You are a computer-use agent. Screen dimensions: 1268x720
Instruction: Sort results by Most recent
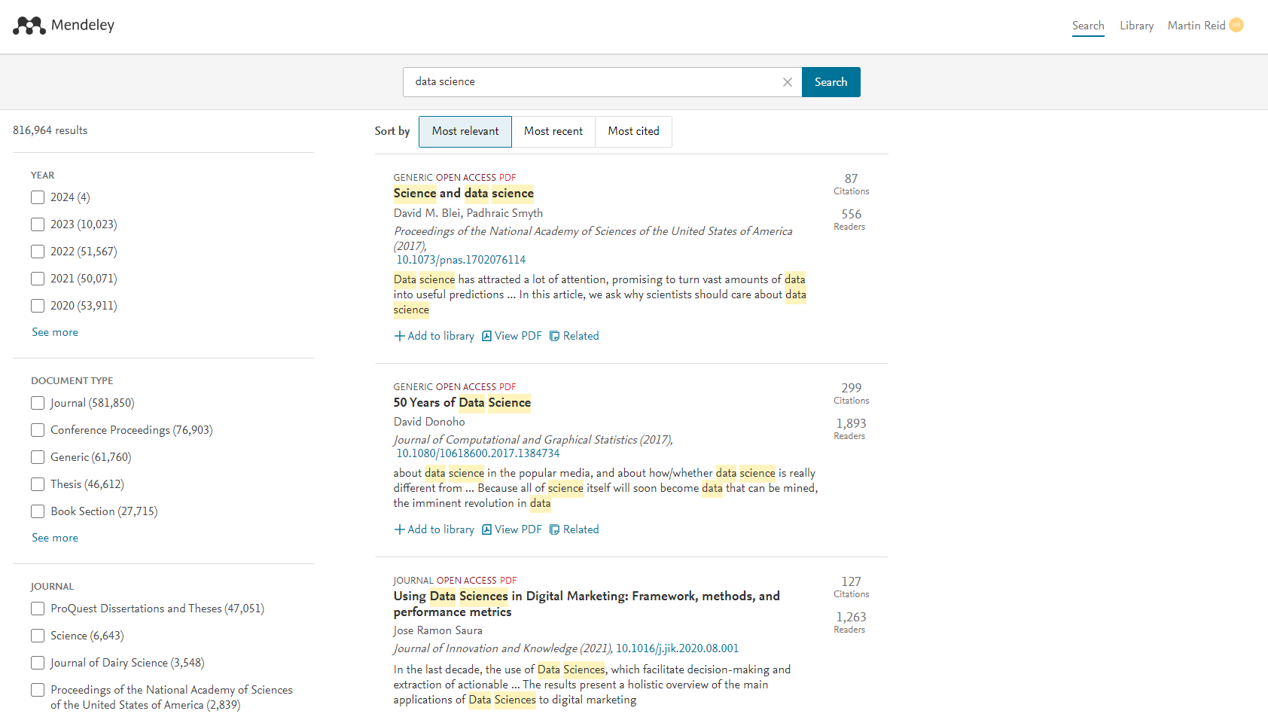click(553, 131)
